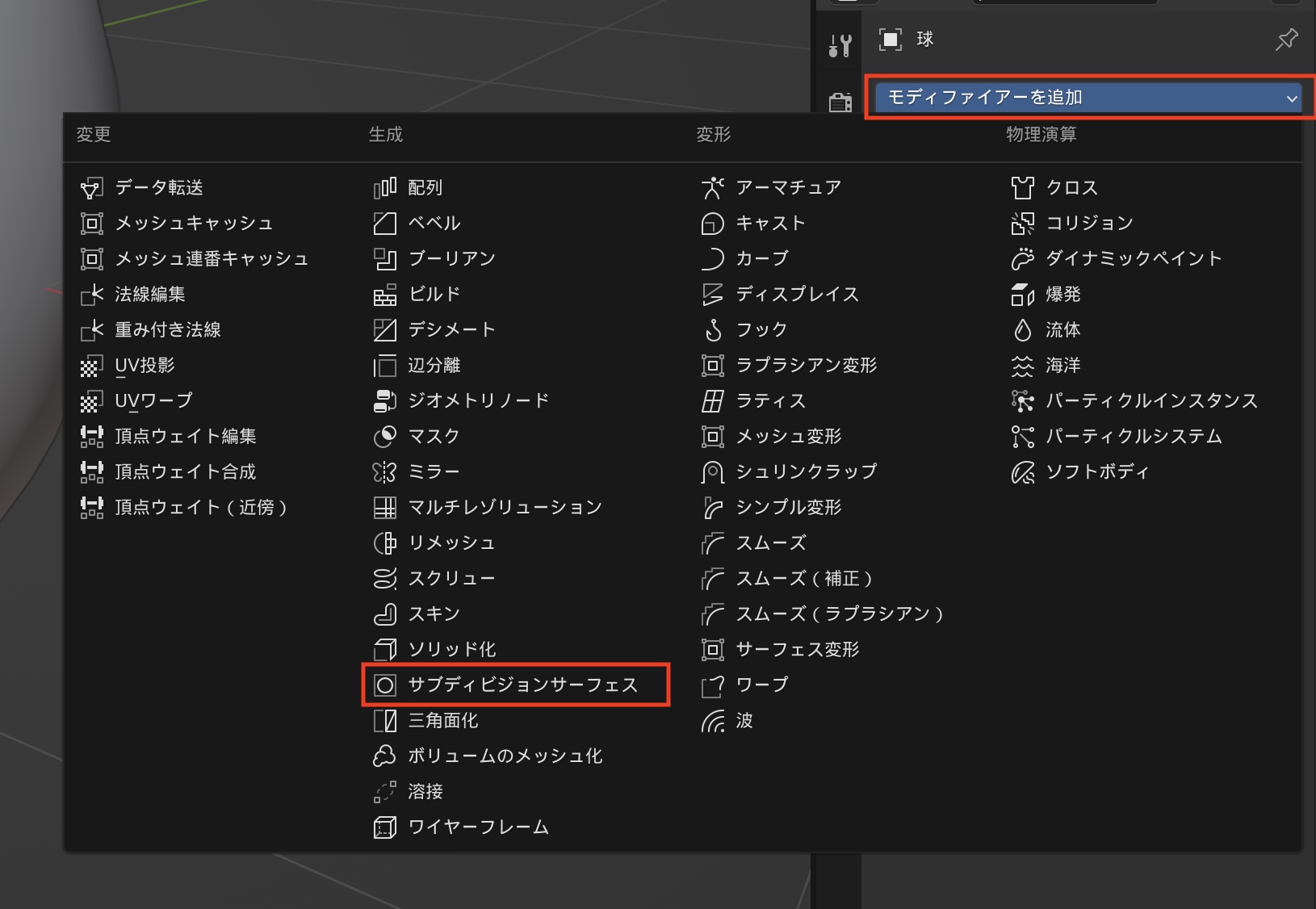Viewport: 1316px width, 909px height.
Task: Select the ミラー modifier icon
Action: pos(385,471)
